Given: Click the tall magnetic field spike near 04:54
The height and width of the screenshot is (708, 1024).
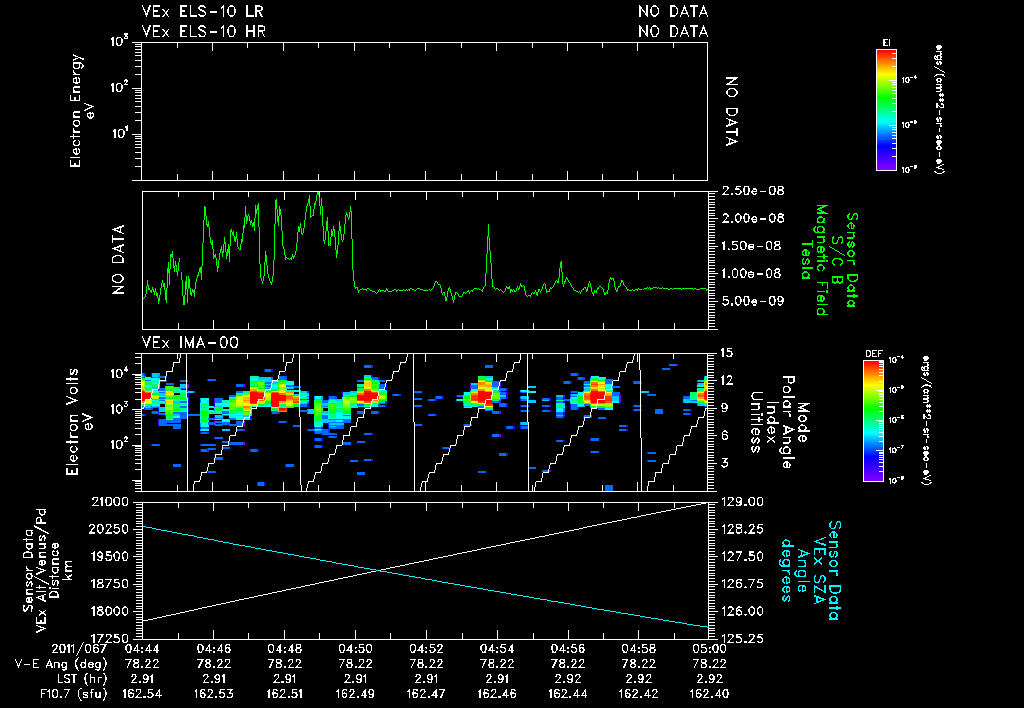Looking at the screenshot, I should coord(488,255).
